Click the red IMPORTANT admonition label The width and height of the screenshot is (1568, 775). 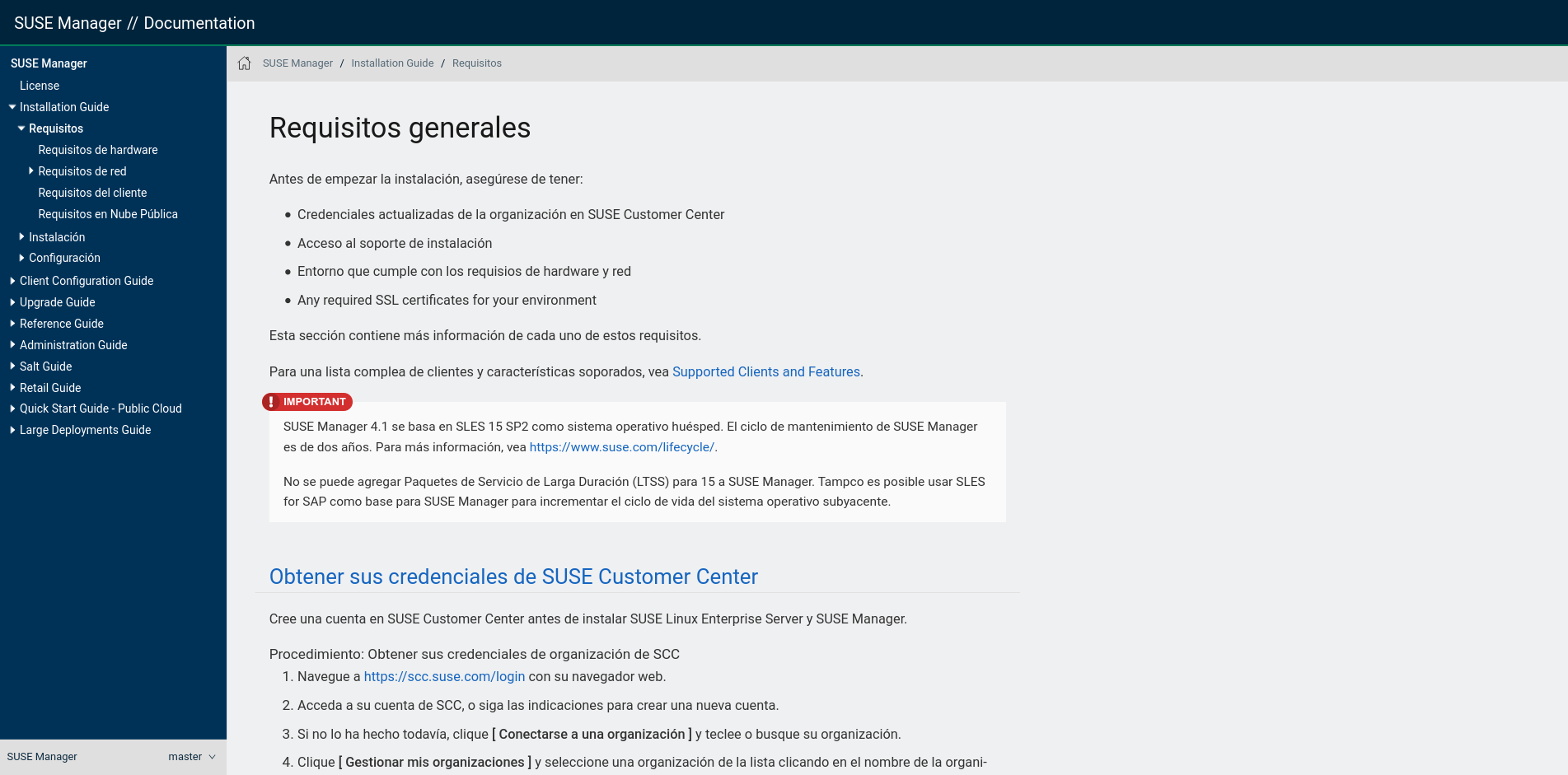pos(307,402)
